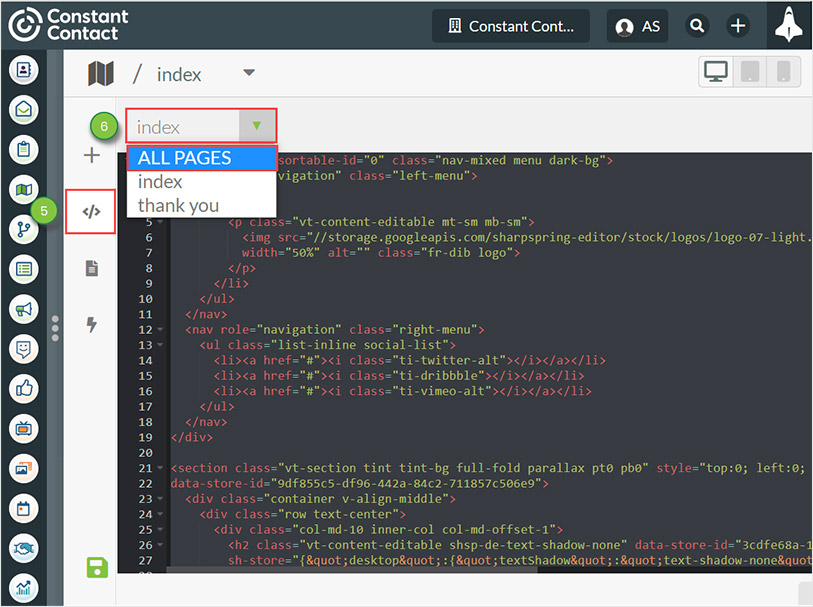Click the lightning bolt actions icon
Image resolution: width=813 pixels, height=607 pixels.
[x=91, y=323]
